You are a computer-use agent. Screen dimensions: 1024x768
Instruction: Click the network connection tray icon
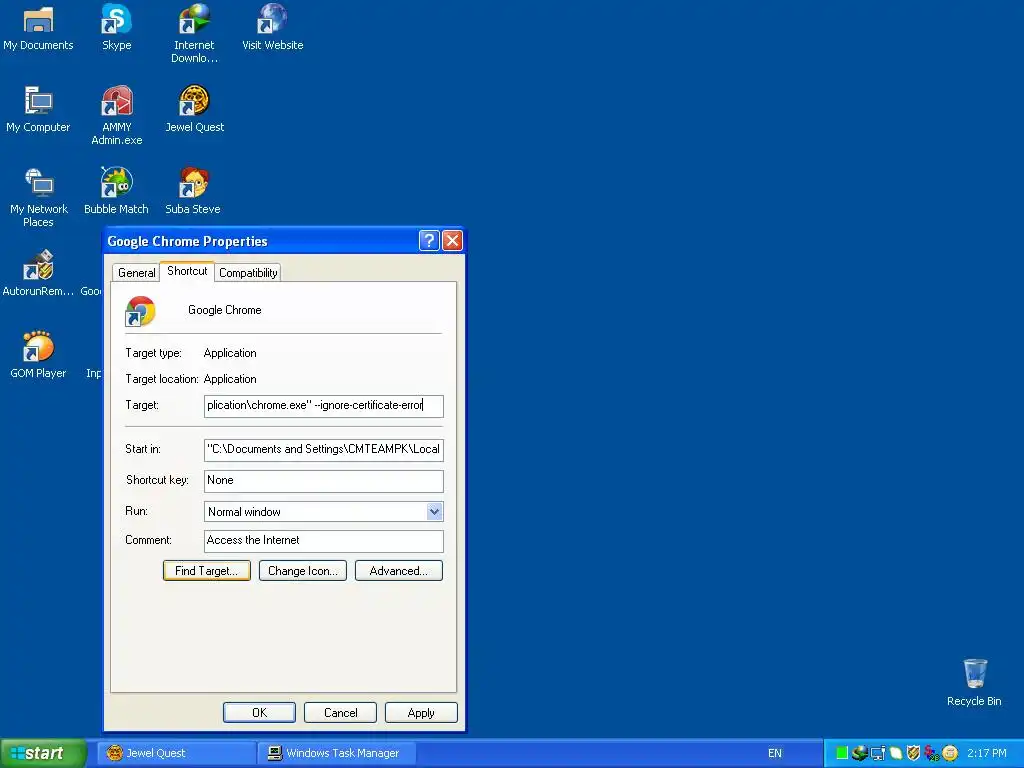tap(878, 753)
